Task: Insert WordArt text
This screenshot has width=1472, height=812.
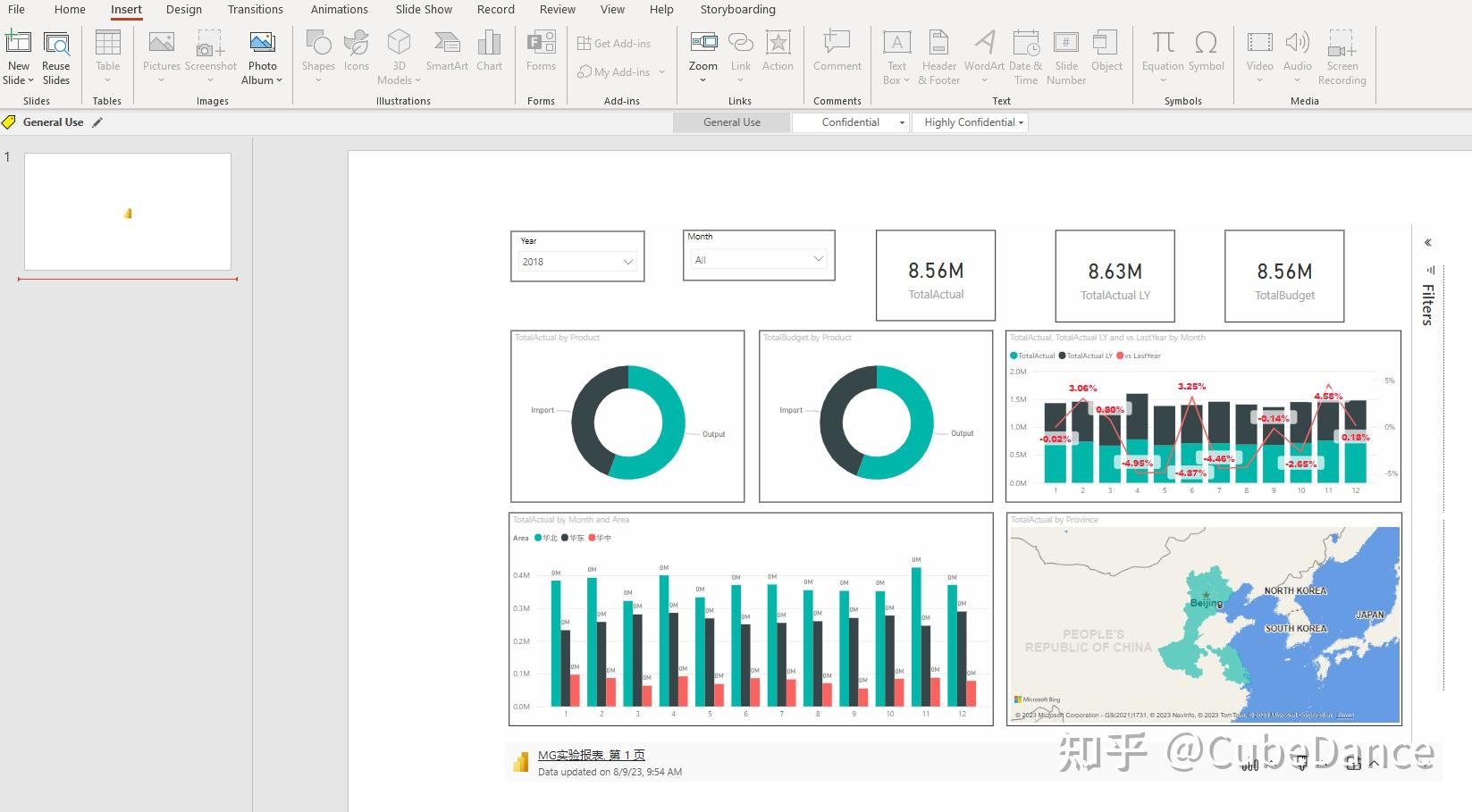Action: 983,54
